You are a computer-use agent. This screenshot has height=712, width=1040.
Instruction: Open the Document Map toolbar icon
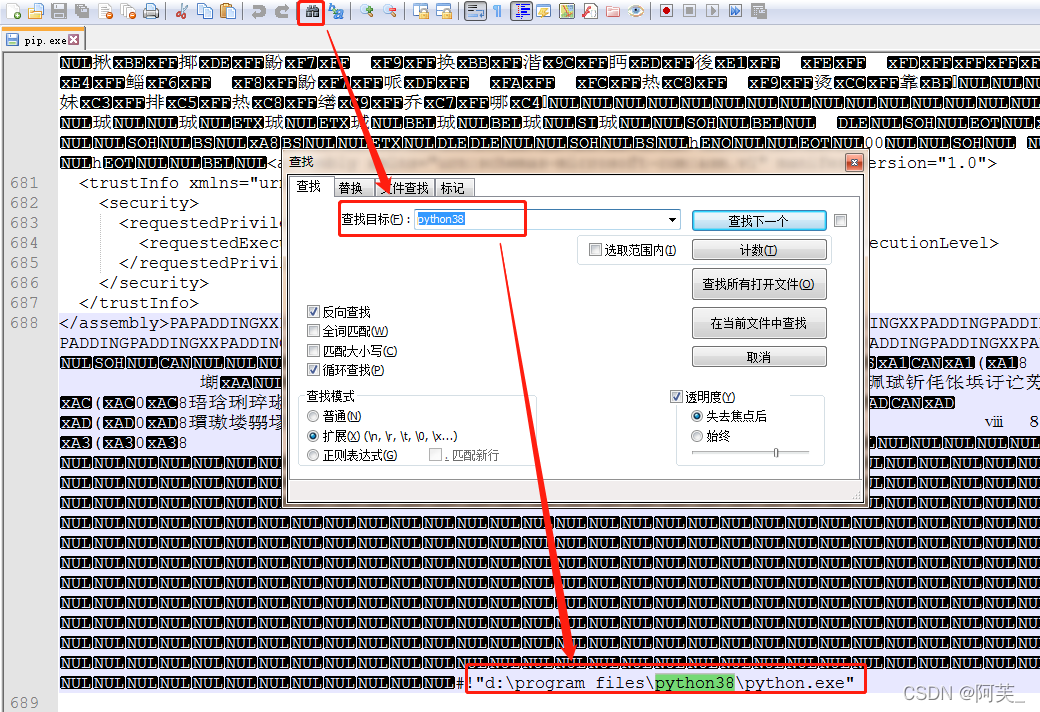coord(567,11)
